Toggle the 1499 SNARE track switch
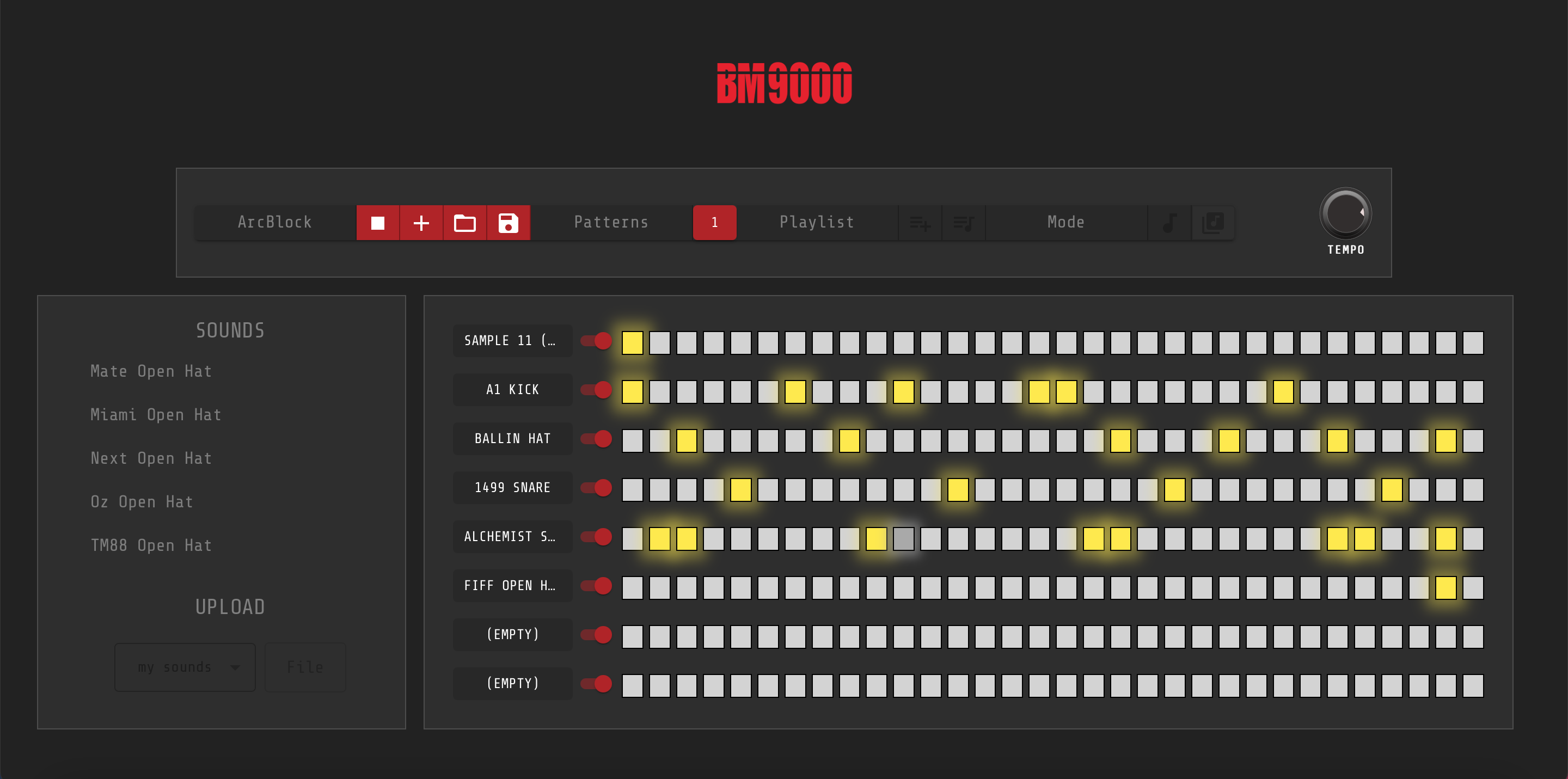Viewport: 1568px width, 779px height. click(x=597, y=487)
